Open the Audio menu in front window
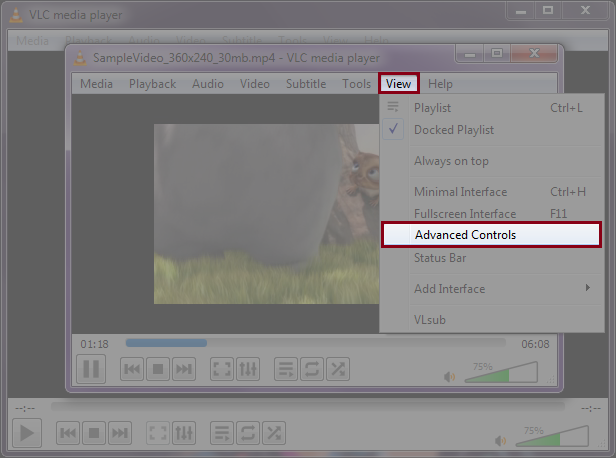The height and width of the screenshot is (458, 616). point(208,84)
